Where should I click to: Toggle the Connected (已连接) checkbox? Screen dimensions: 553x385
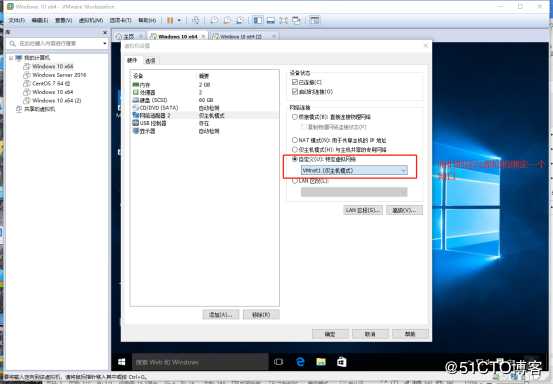pos(295,82)
